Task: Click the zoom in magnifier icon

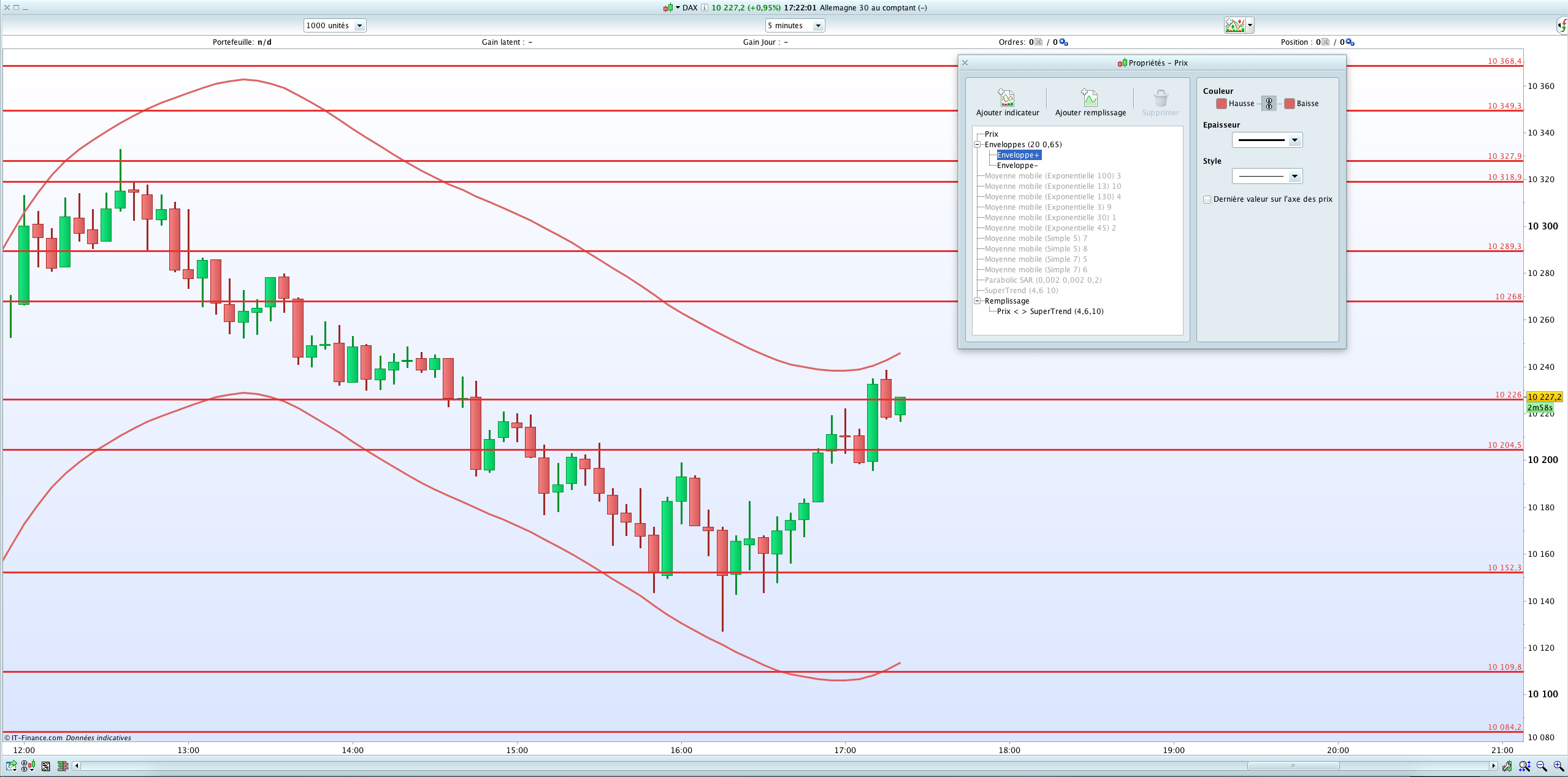Action: 1558,766
